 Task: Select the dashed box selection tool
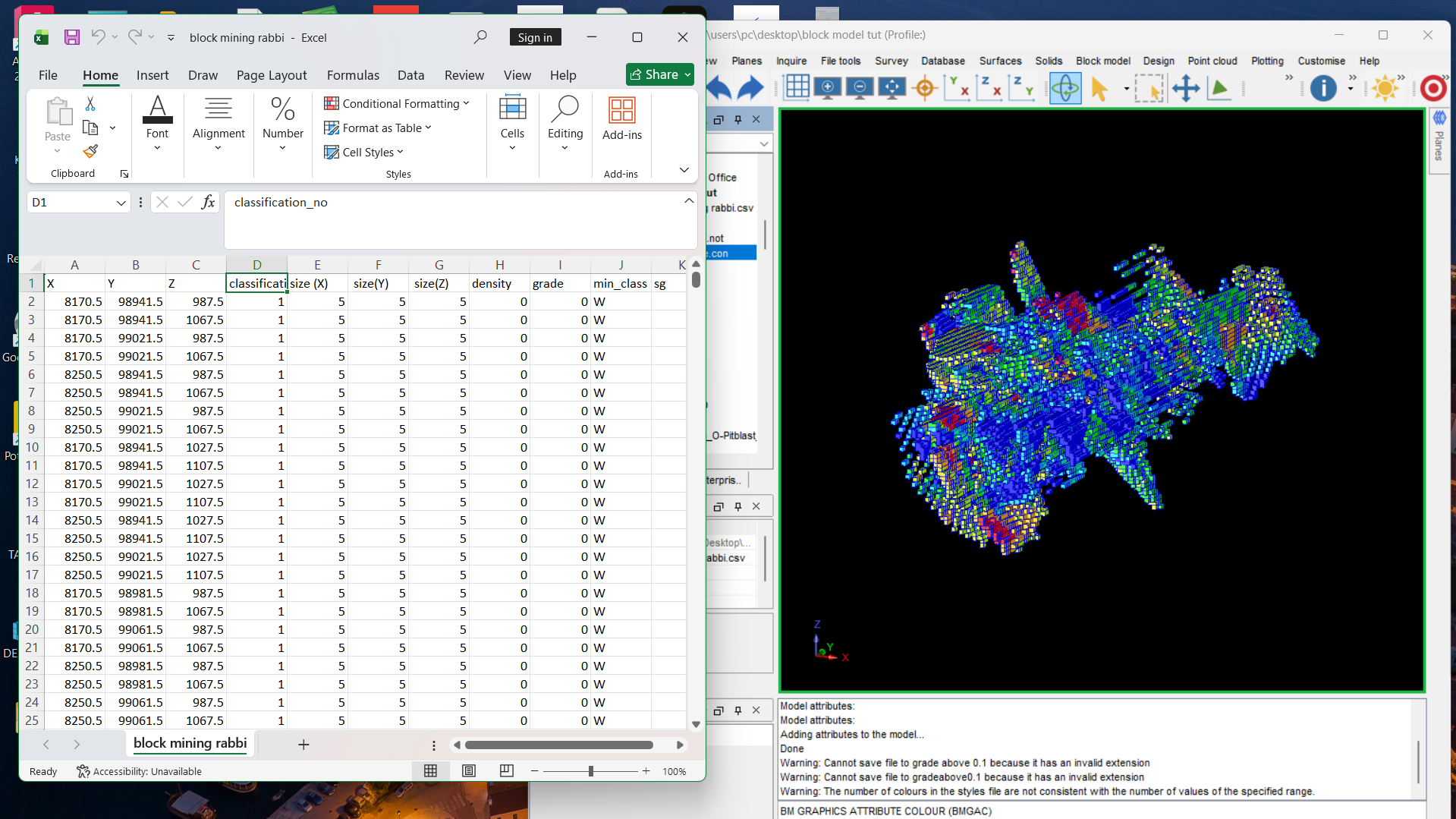pos(1149,89)
